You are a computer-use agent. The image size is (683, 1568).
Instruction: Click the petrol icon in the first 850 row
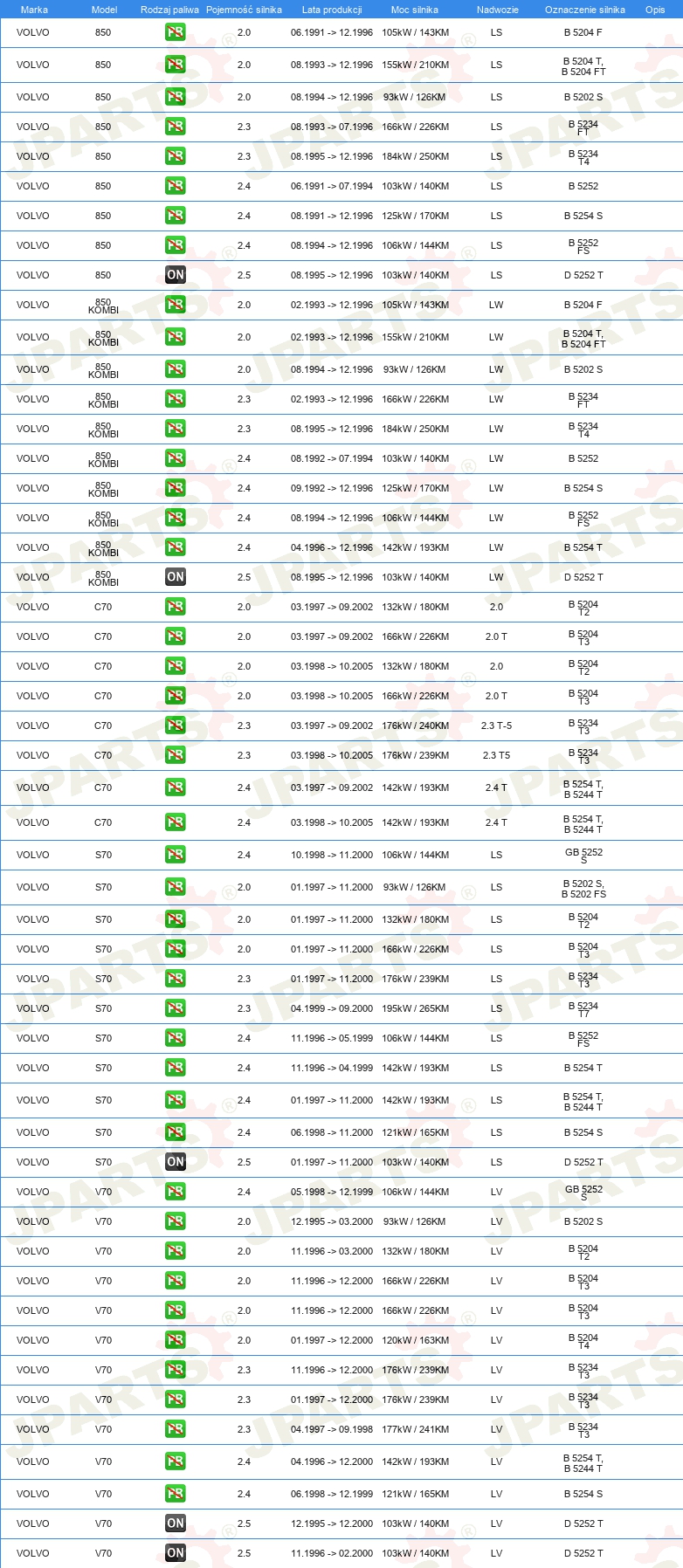pyautogui.click(x=176, y=32)
